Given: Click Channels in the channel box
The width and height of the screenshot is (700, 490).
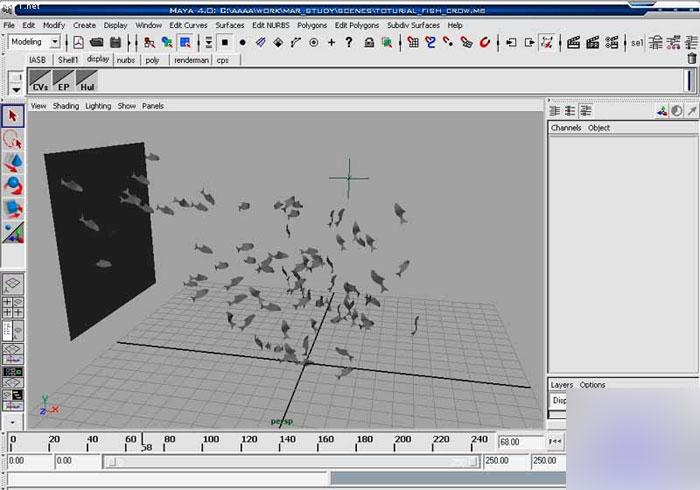Looking at the screenshot, I should click(565, 128).
